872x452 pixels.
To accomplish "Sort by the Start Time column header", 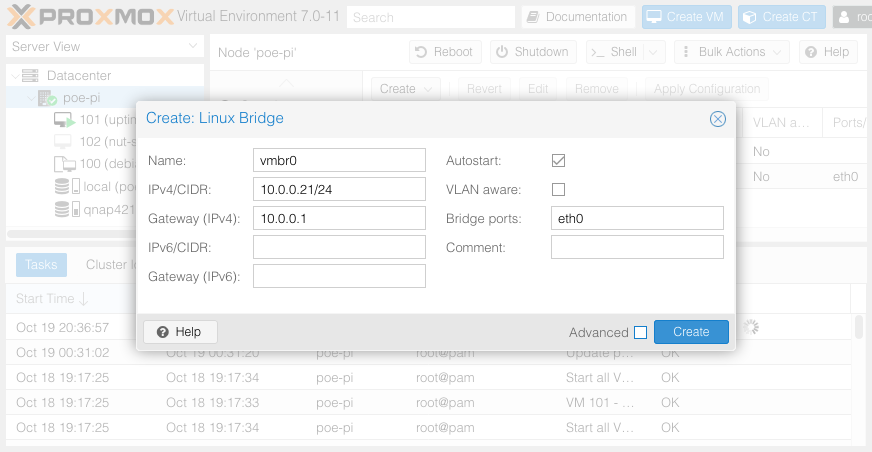I will click(x=52, y=299).
